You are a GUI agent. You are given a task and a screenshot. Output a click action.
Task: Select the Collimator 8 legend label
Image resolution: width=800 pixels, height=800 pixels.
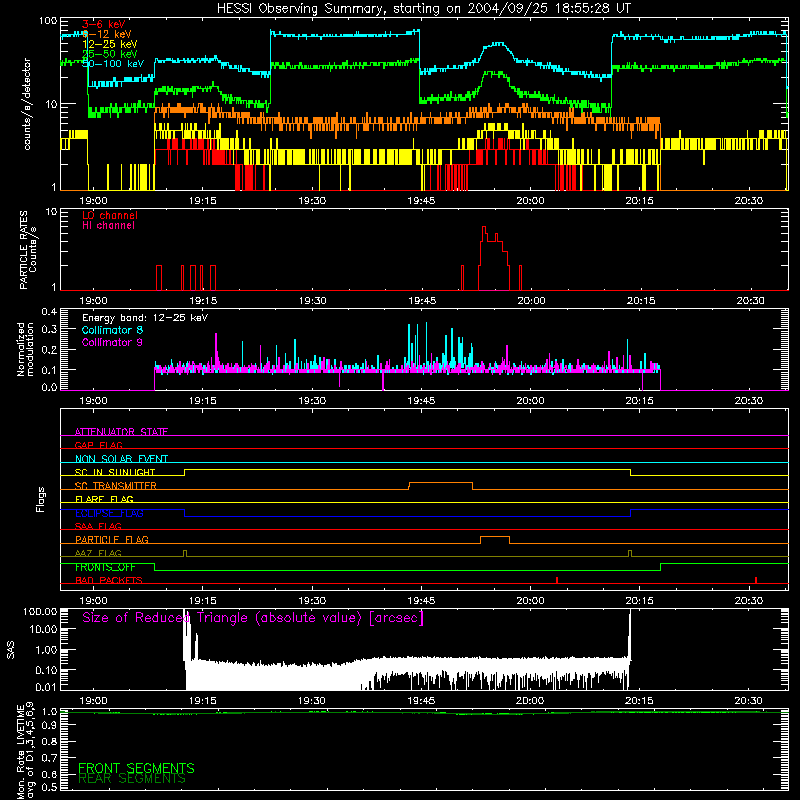(112, 330)
